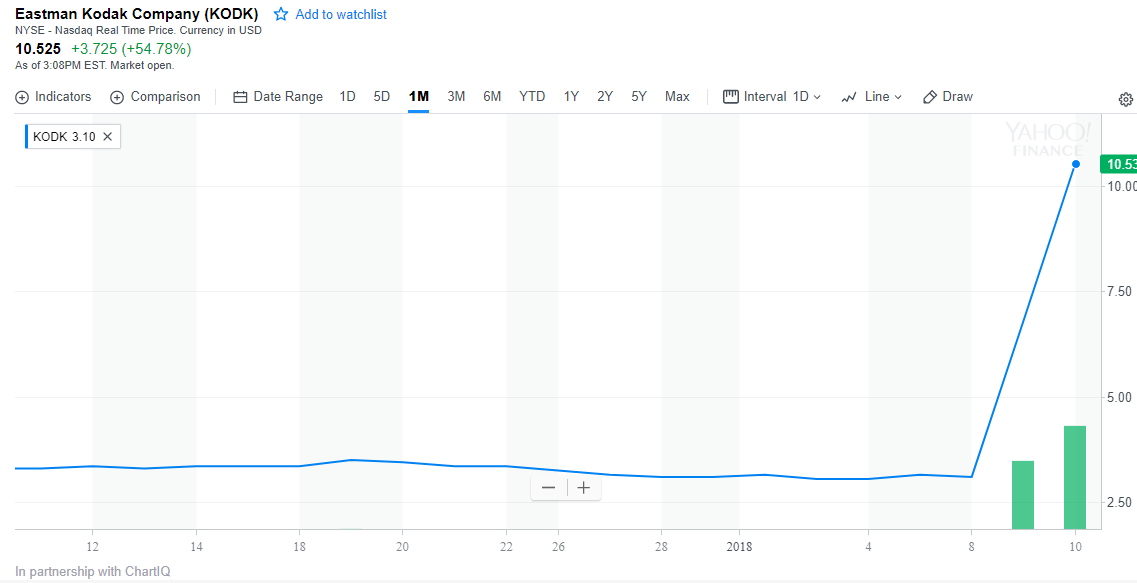Click the NYSE Nasdaq Real Time Price text
1137x583 pixels.
click(138, 30)
